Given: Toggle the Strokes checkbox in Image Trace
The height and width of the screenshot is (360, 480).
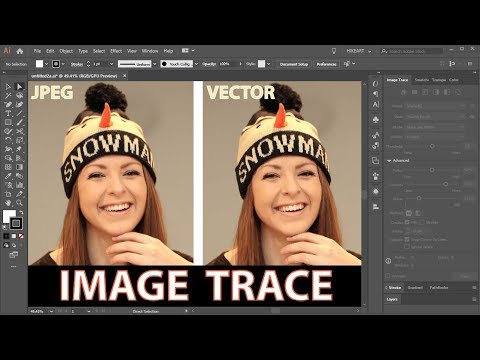Looking at the screenshot, I should click(x=422, y=222).
